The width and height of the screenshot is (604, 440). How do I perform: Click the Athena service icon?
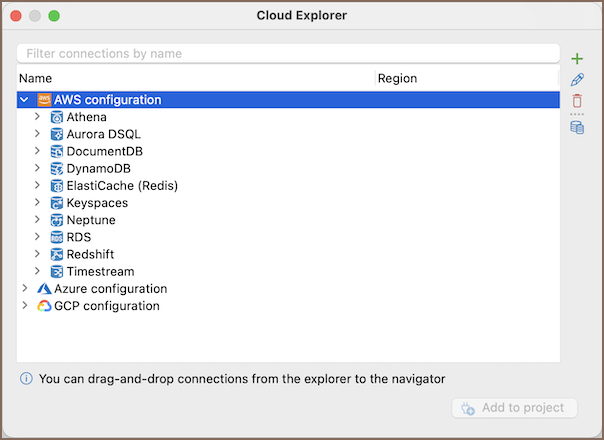(57, 117)
